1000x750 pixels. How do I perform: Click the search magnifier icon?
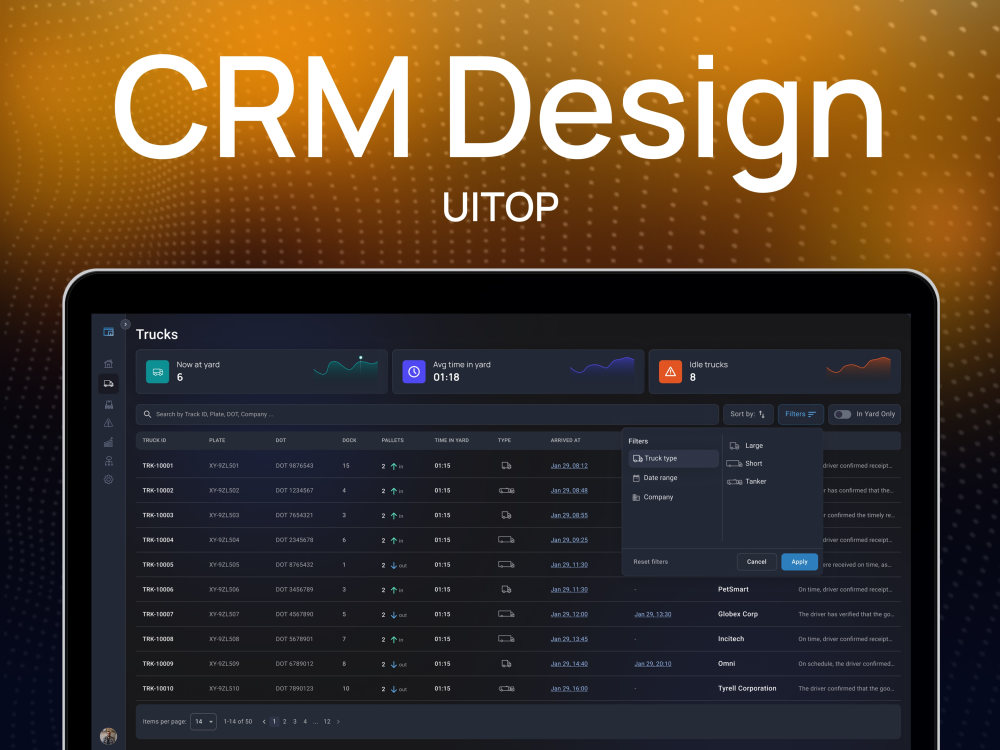[147, 414]
